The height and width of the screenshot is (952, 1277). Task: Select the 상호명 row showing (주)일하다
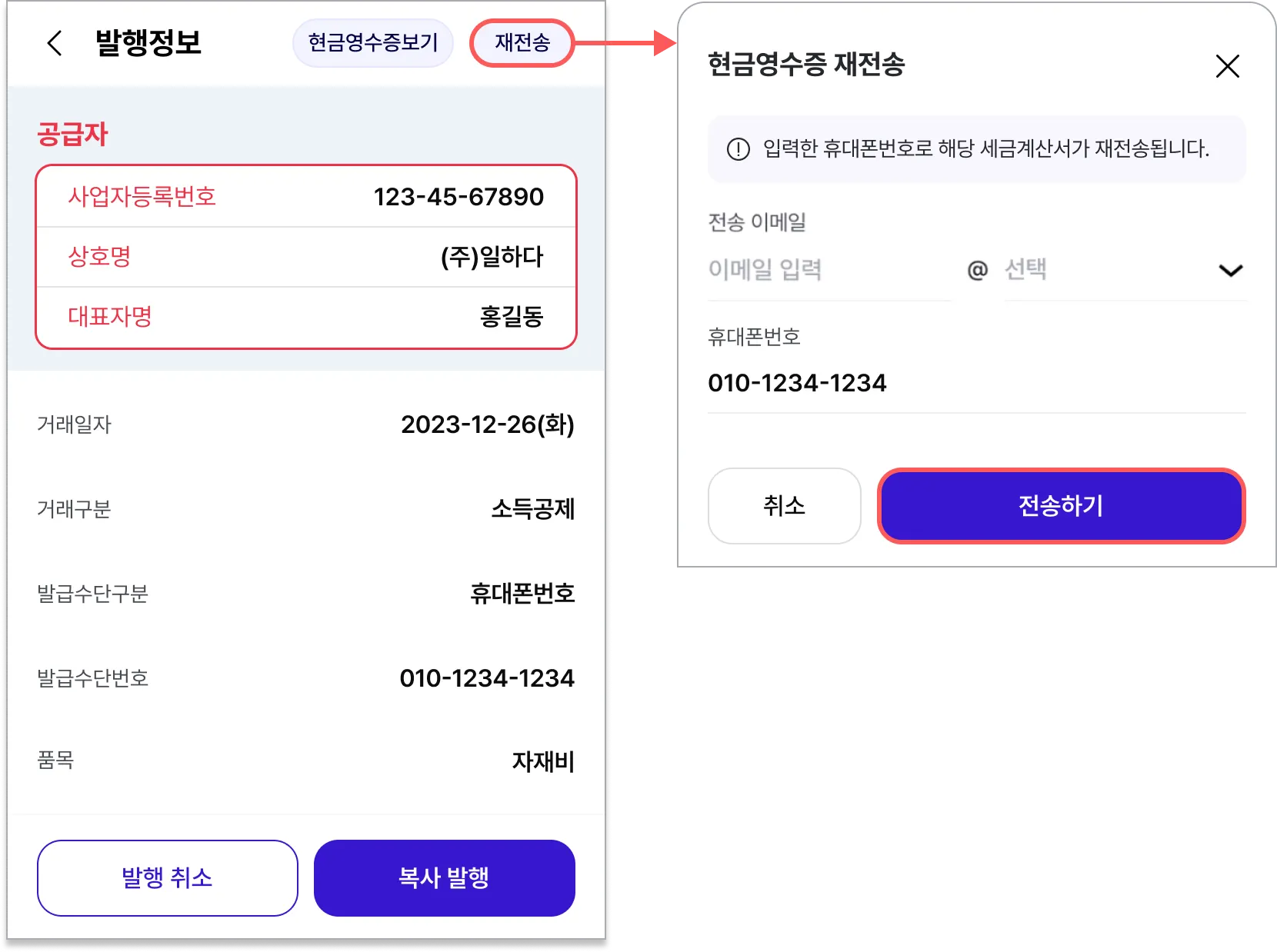coord(305,257)
